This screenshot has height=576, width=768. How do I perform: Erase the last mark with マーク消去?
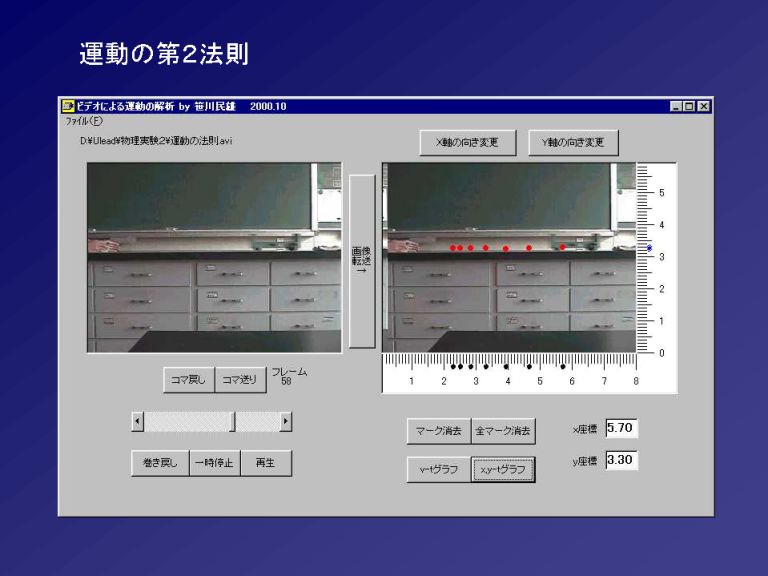tap(438, 431)
